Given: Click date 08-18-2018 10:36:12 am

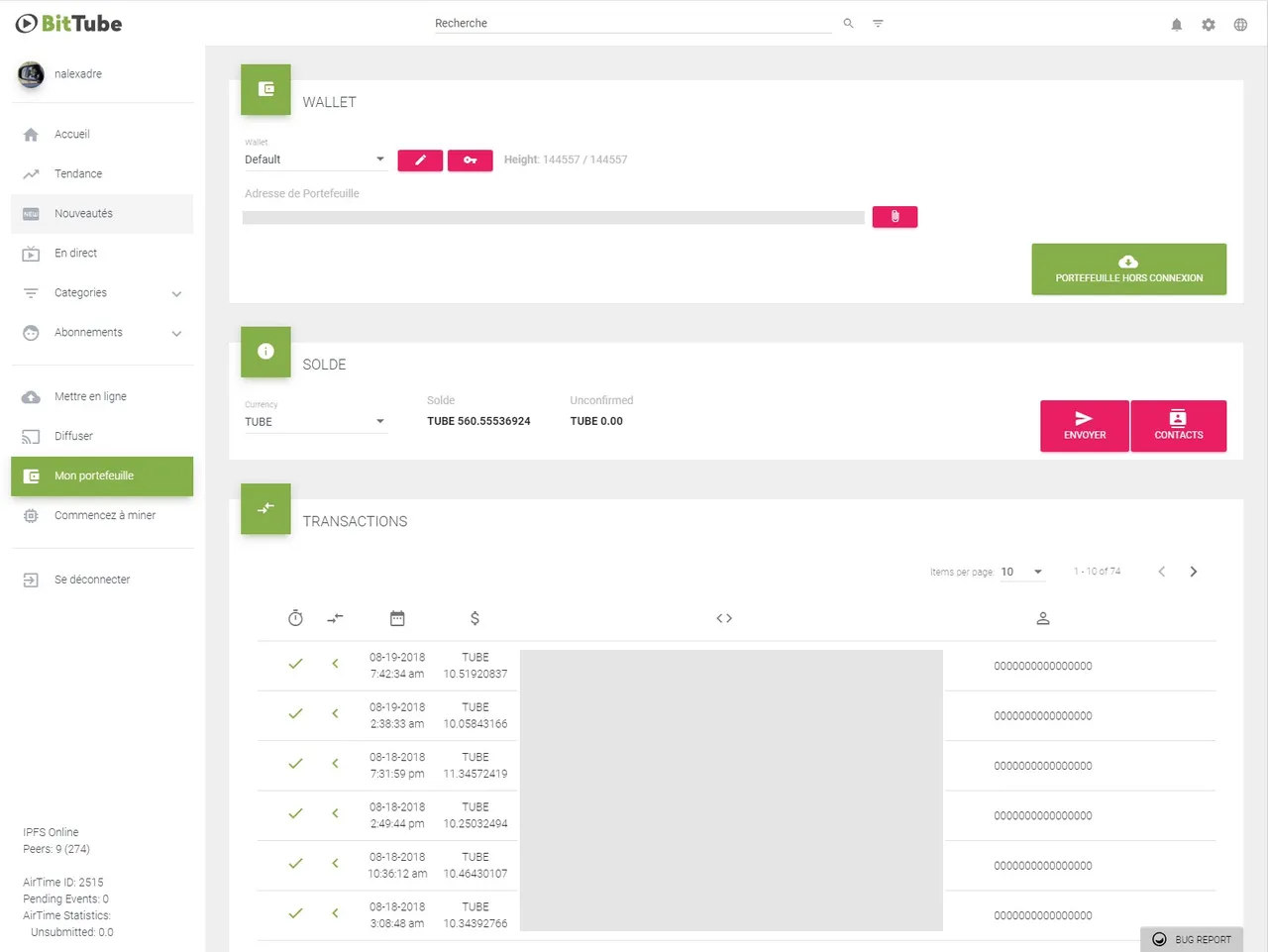Looking at the screenshot, I should (397, 866).
